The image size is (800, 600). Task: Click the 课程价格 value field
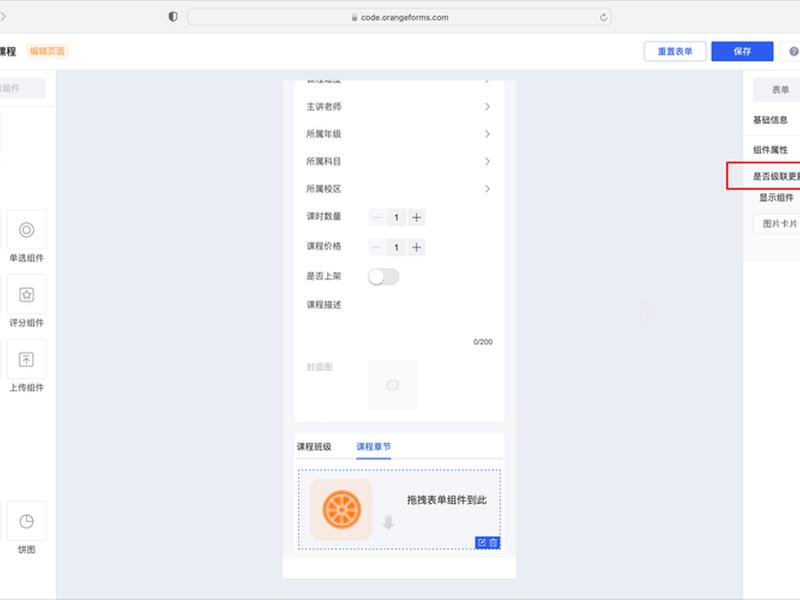(396, 247)
